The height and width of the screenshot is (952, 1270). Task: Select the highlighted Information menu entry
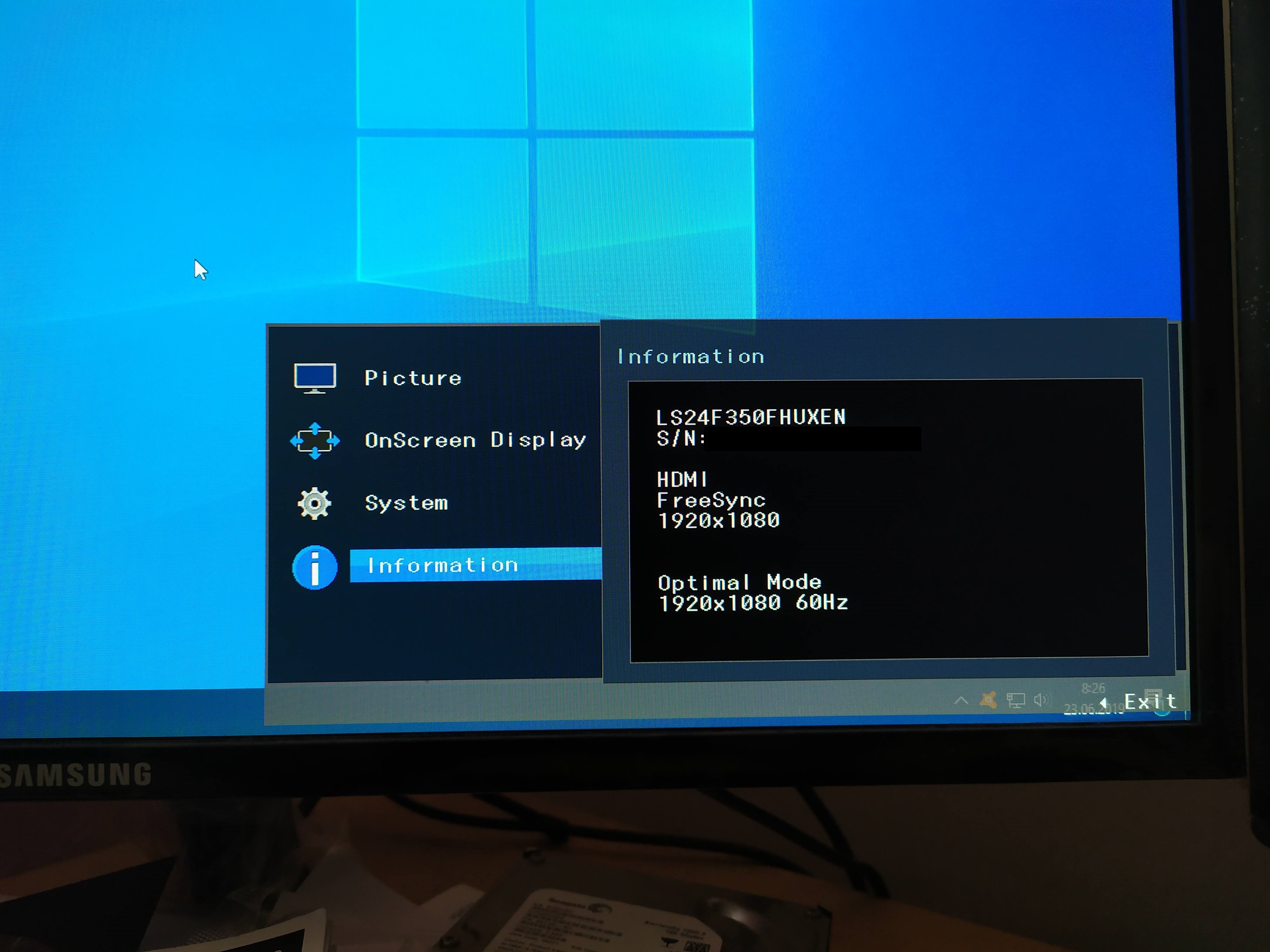coord(442,565)
